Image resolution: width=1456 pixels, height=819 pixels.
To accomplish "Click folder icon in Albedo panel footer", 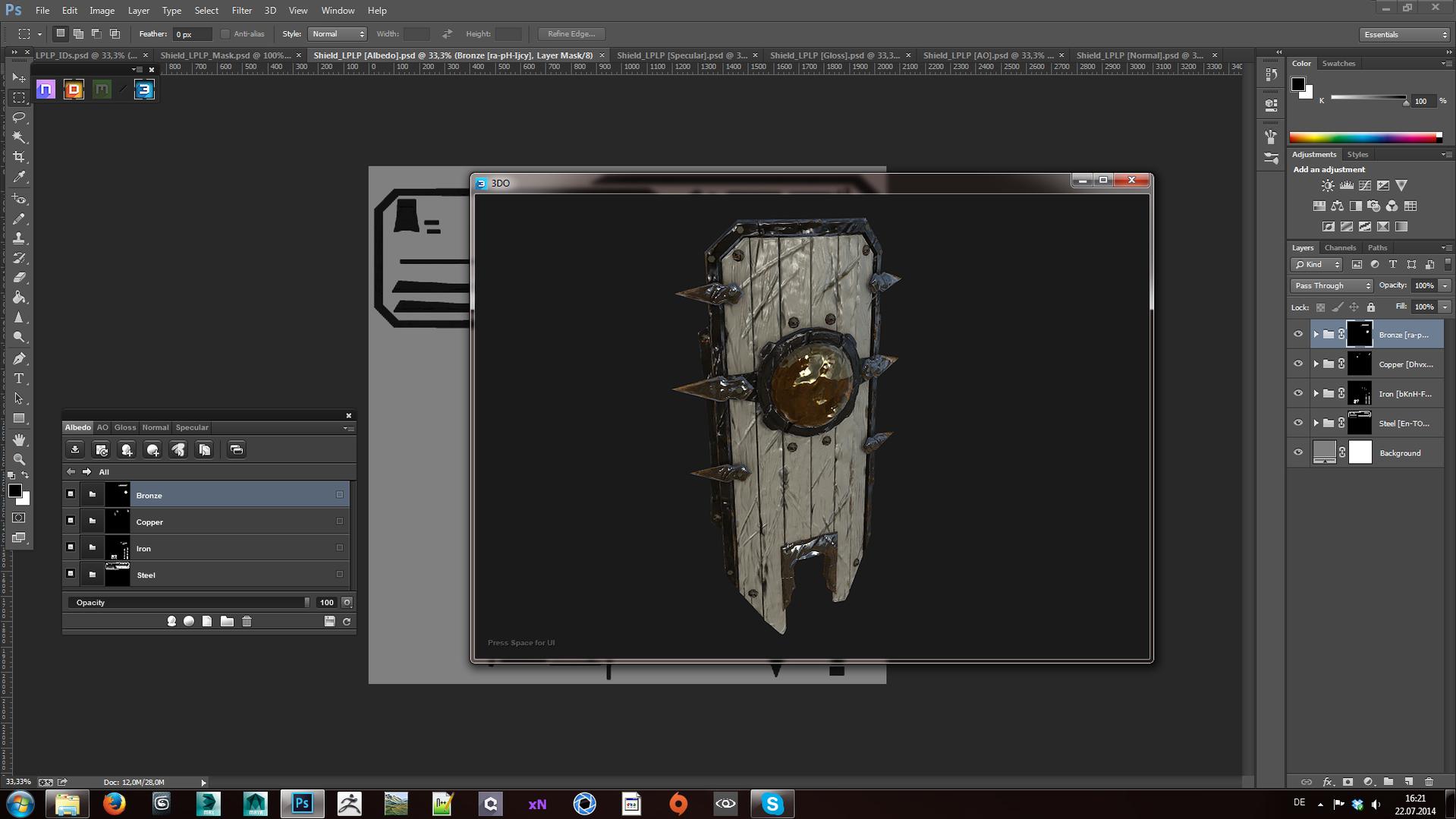I will (227, 621).
